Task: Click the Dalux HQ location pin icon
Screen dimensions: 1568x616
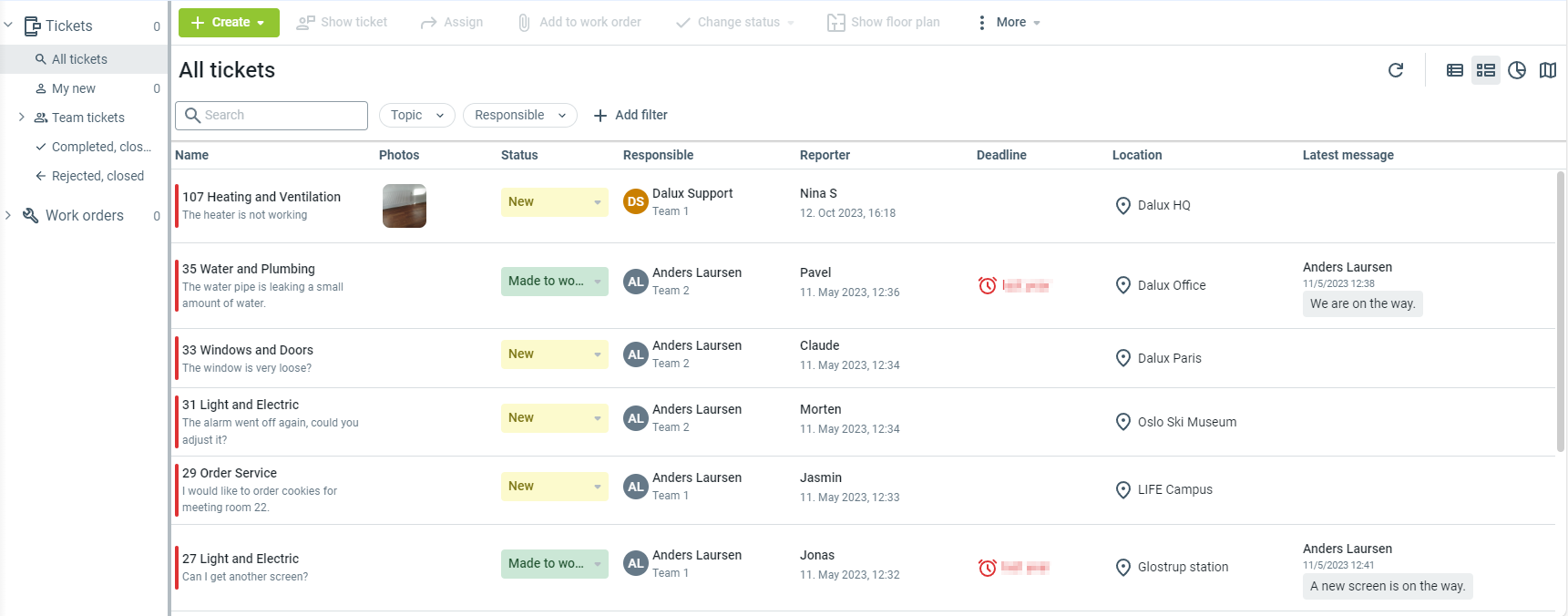Action: (x=1123, y=206)
